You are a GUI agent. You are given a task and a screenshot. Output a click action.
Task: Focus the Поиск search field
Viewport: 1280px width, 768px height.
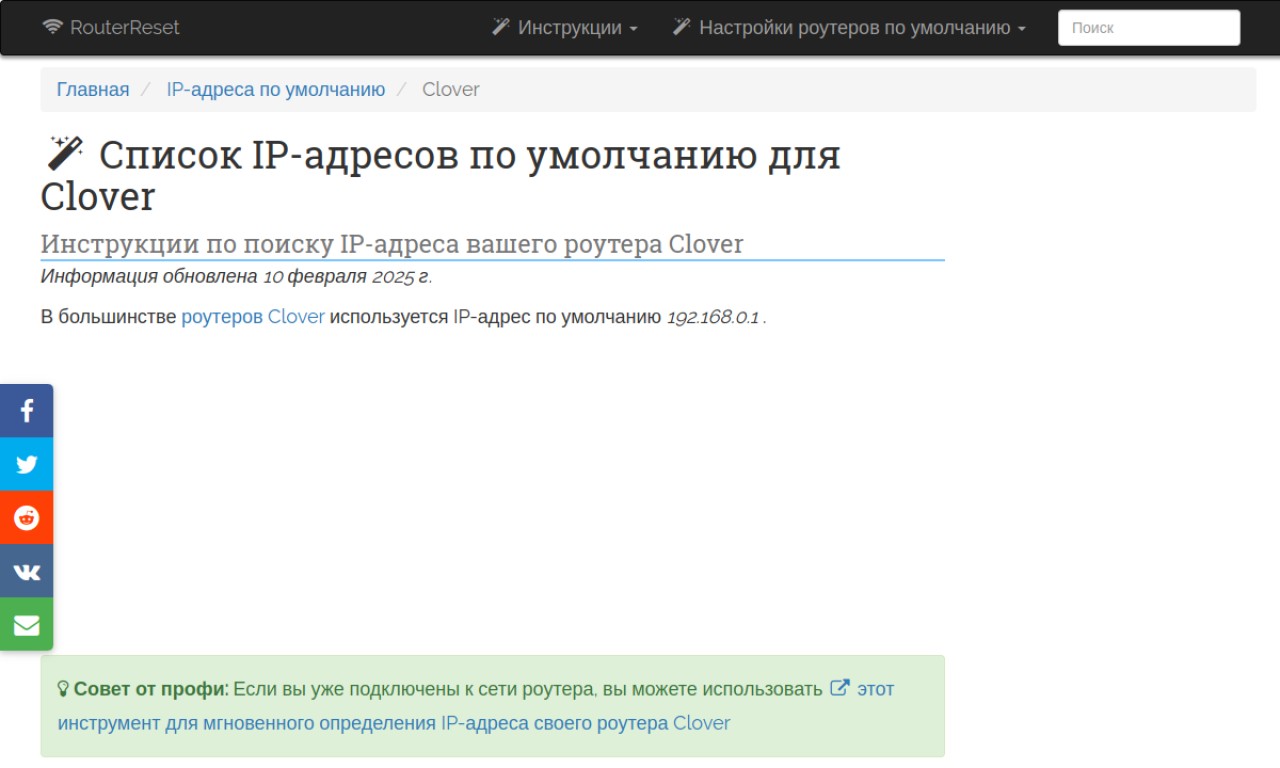click(x=1149, y=28)
